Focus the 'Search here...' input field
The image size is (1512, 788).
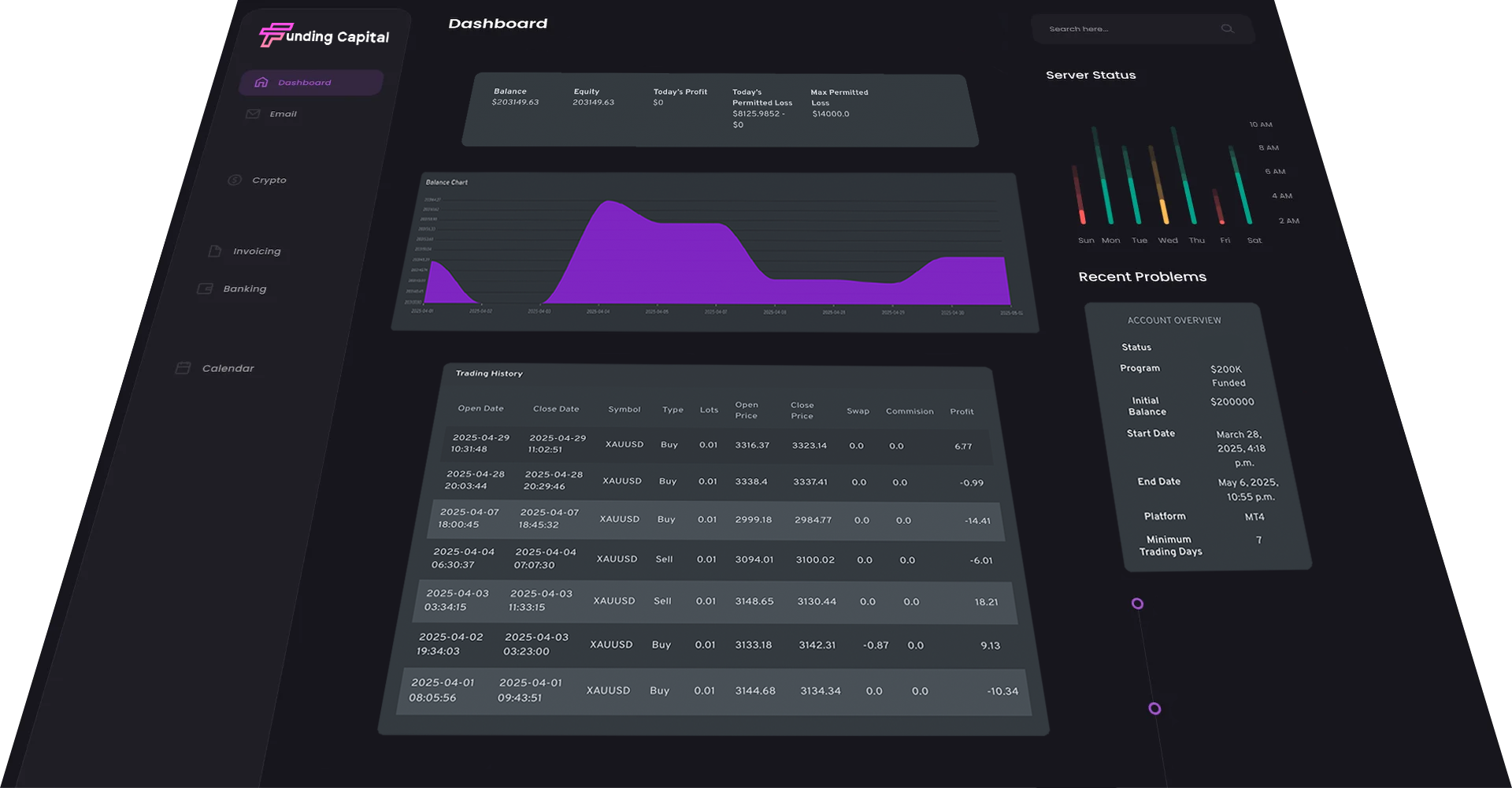[x=1126, y=29]
